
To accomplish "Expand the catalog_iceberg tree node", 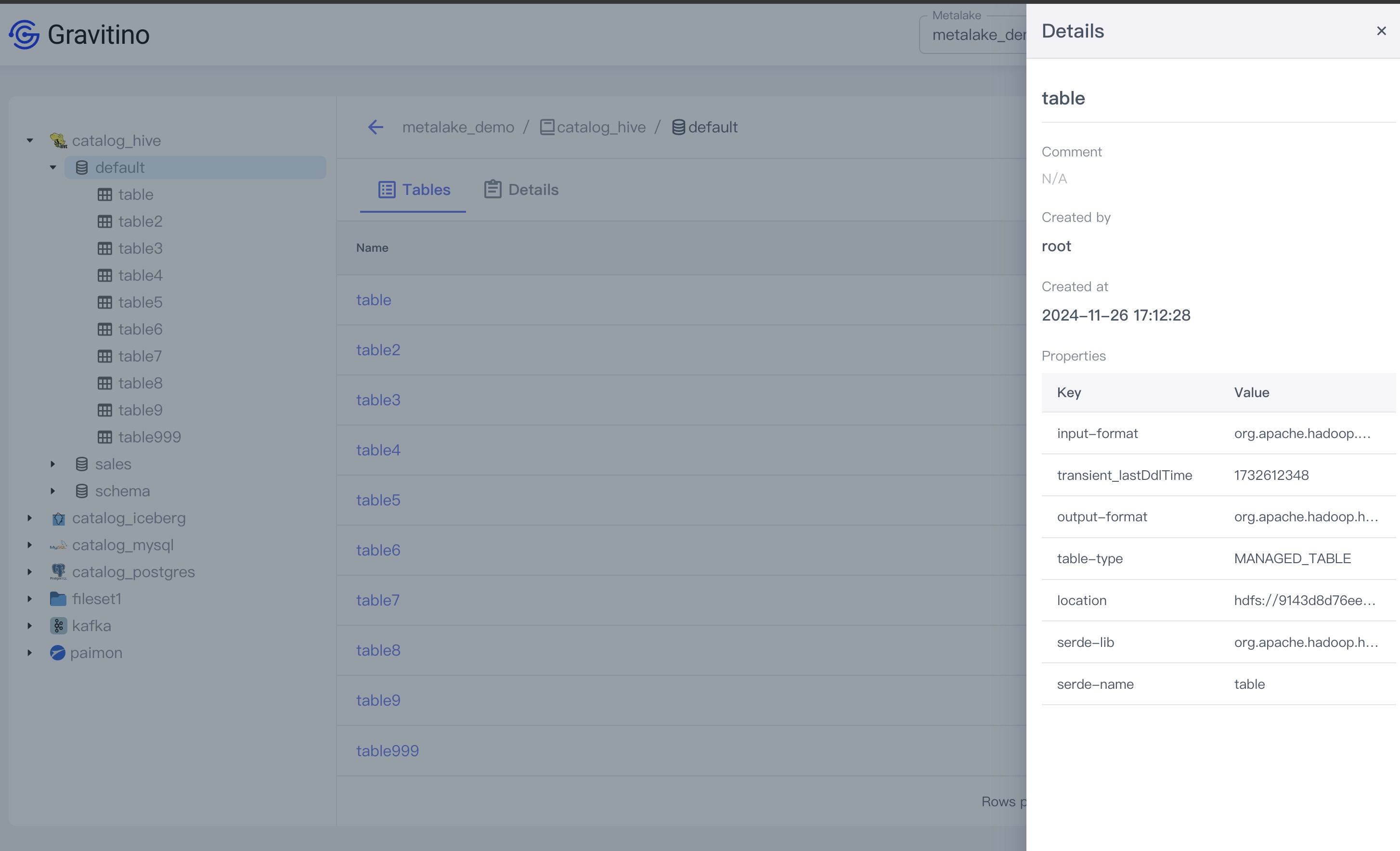I will (x=29, y=518).
